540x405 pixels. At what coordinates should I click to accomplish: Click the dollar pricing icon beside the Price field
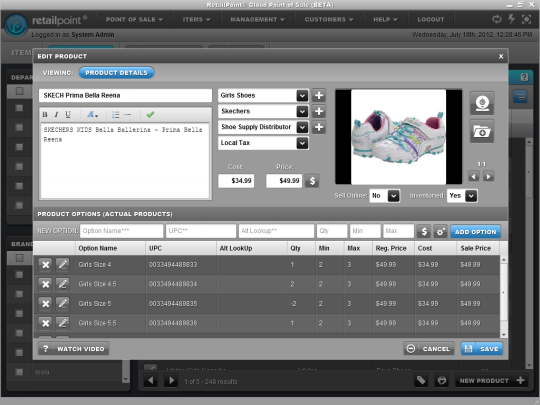(312, 181)
